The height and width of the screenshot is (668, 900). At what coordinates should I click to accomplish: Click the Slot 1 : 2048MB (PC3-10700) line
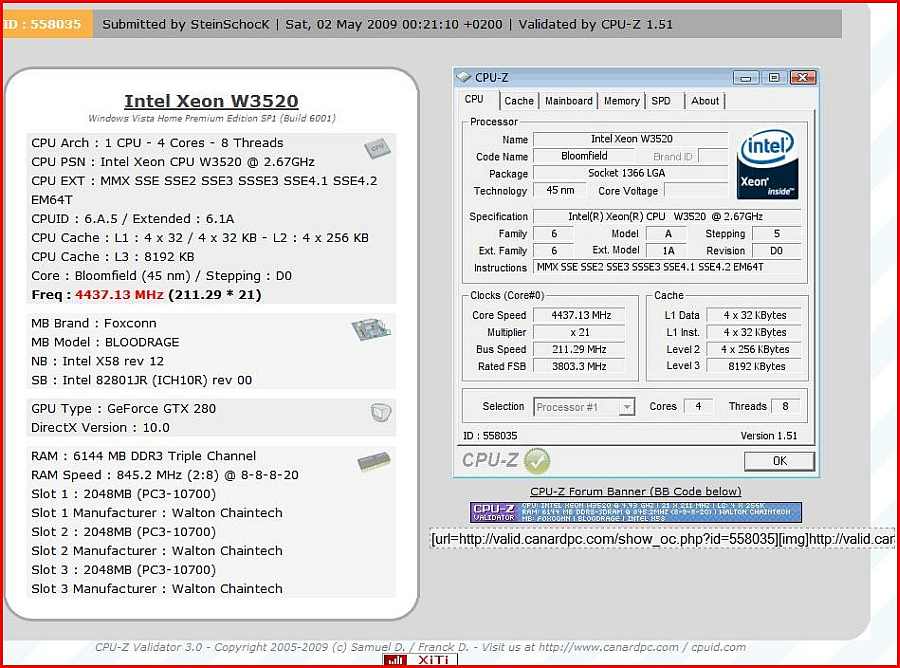click(123, 494)
